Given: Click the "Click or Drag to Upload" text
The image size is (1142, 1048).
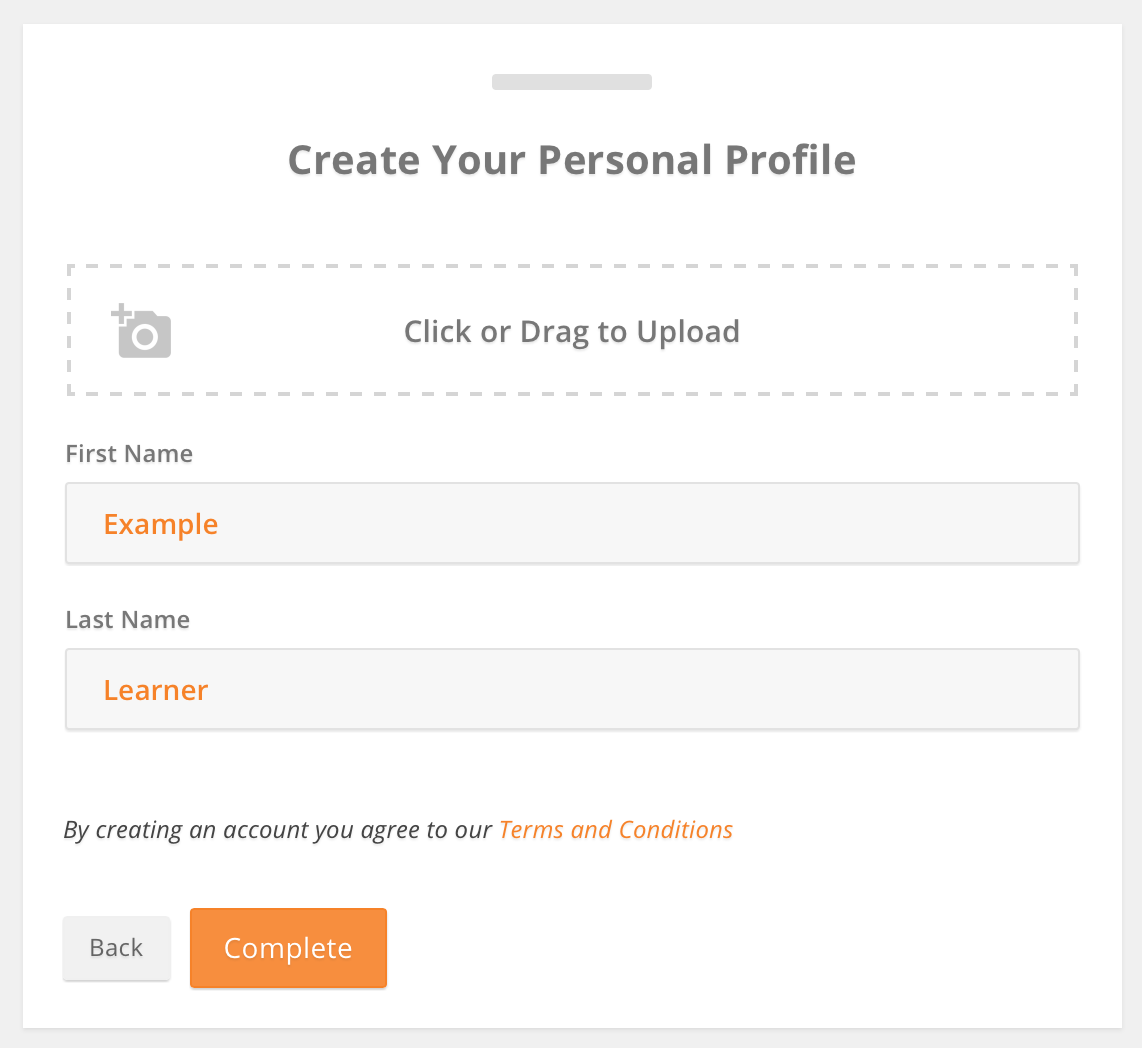Looking at the screenshot, I should coord(572,331).
